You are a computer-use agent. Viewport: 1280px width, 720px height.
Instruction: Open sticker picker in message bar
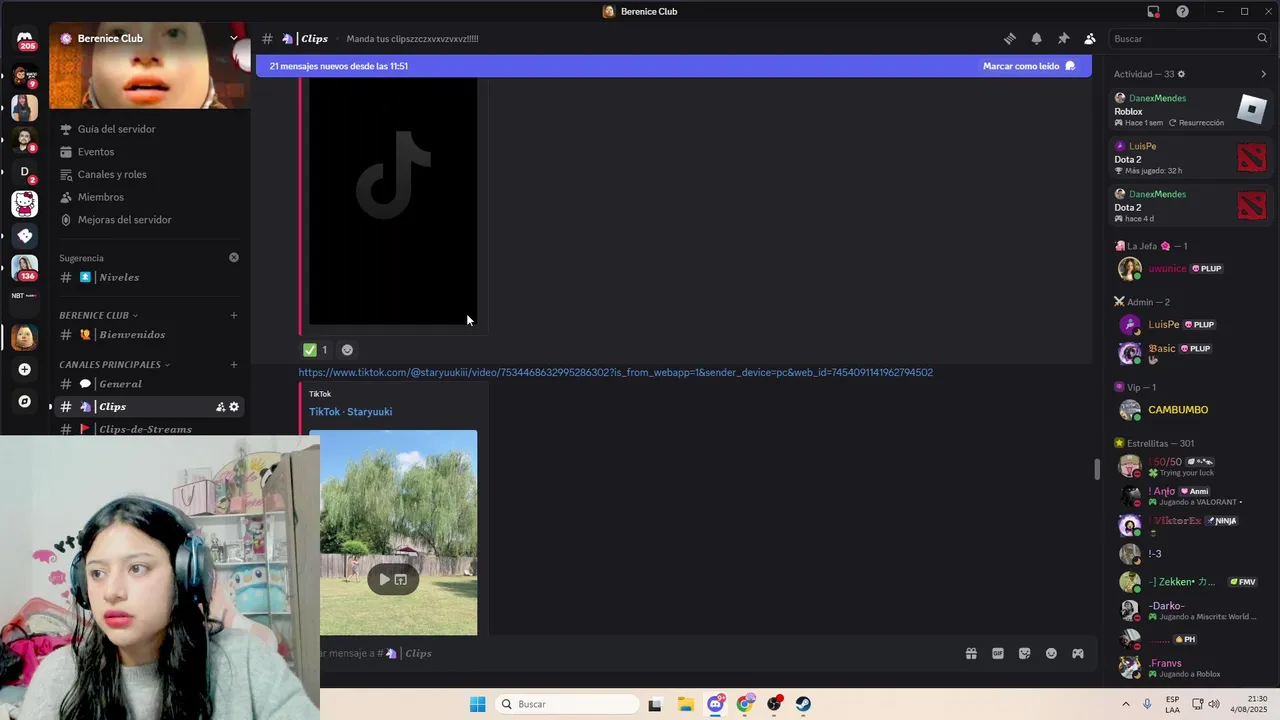tap(1025, 653)
